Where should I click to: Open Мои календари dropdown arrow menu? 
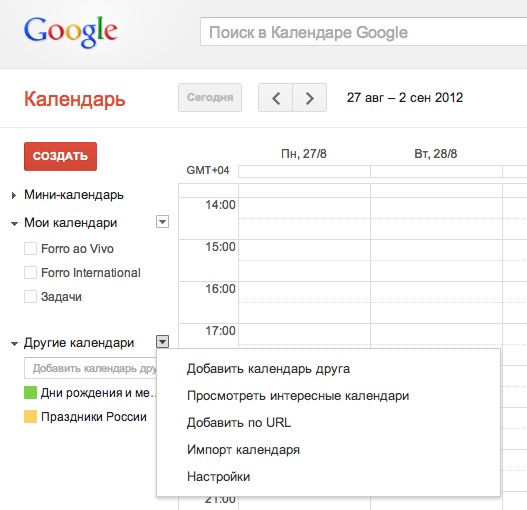pyautogui.click(x=162, y=222)
